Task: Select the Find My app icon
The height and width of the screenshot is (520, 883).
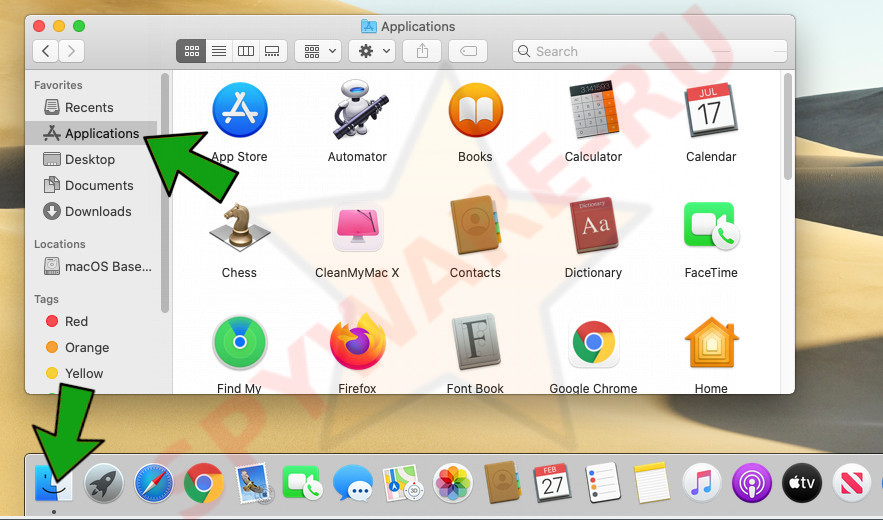Action: [239, 343]
